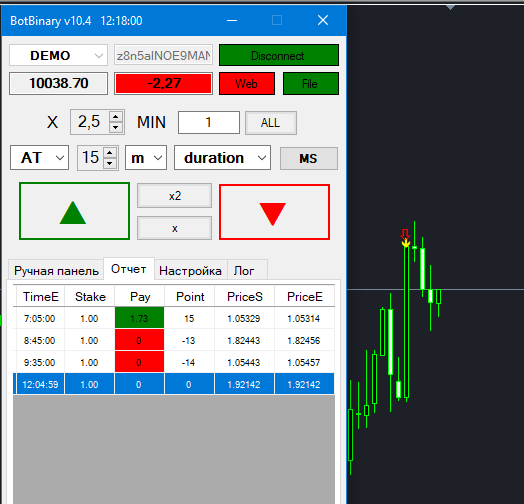
Task: Click the MS button
Action: 309,158
